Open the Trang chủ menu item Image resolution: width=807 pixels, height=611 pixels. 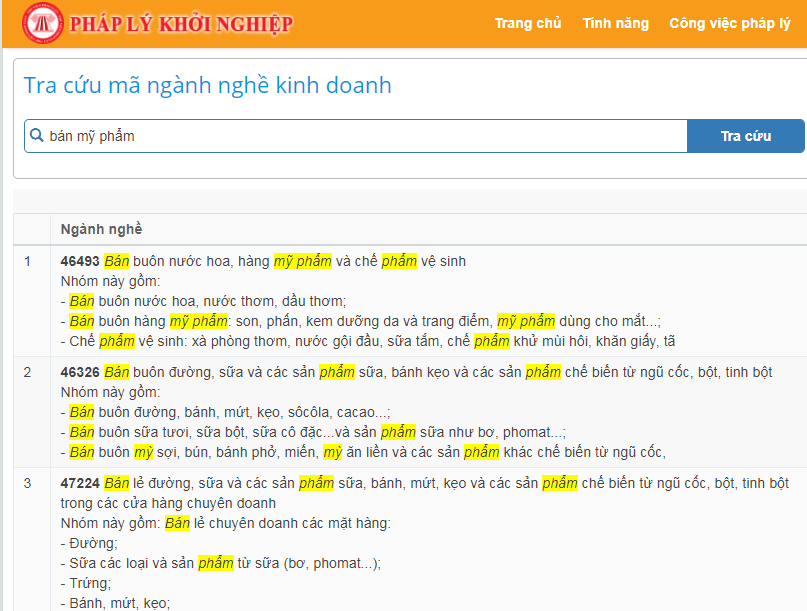(x=528, y=23)
